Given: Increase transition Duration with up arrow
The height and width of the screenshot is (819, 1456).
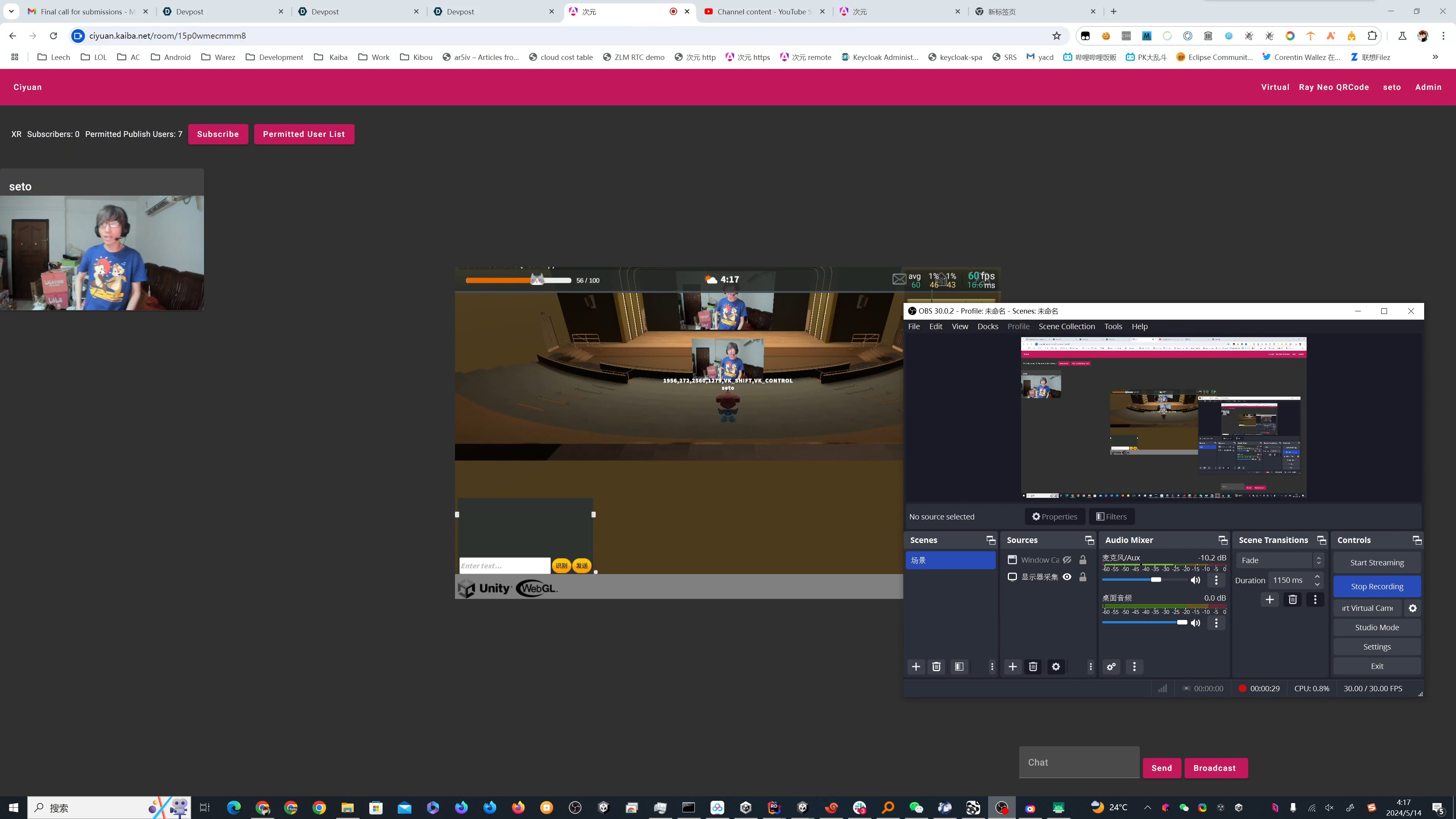Looking at the screenshot, I should pos(1318,576).
